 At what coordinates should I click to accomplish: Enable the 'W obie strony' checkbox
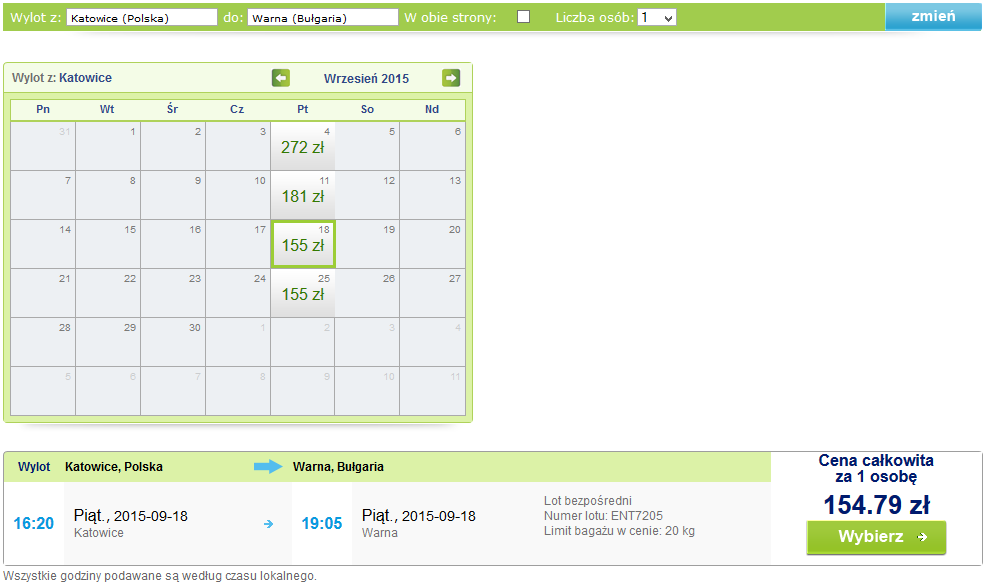click(x=523, y=17)
